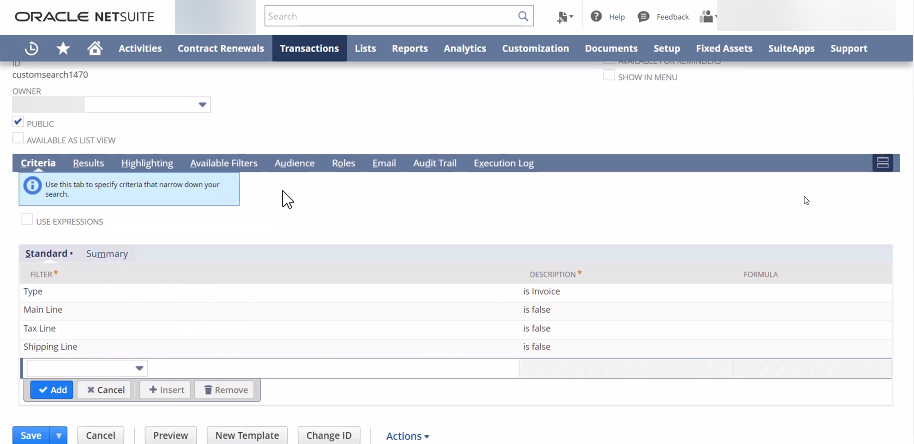Enable Available as List View checkbox

pyautogui.click(x=18, y=139)
